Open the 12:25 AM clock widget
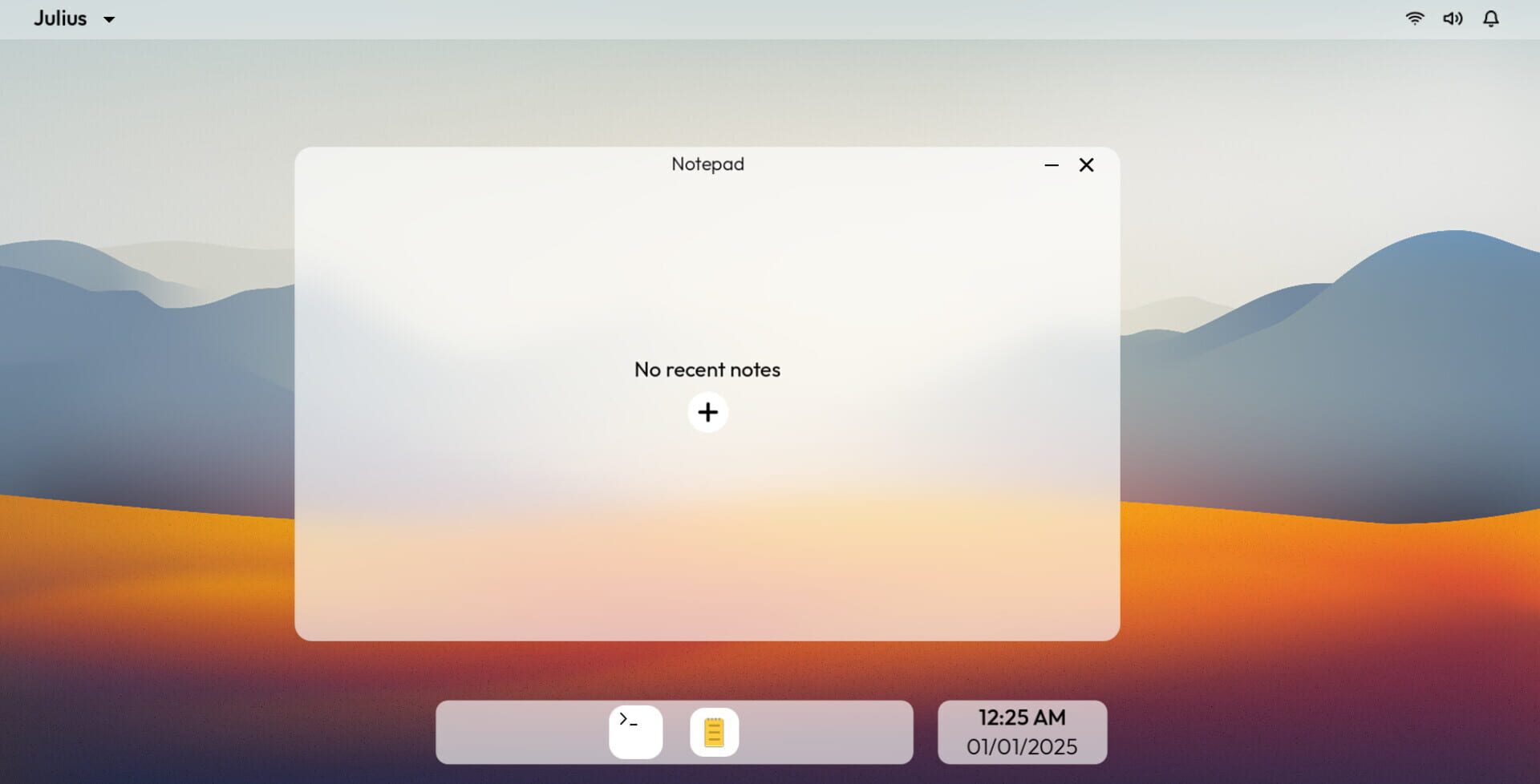This screenshot has height=784, width=1540. click(1022, 732)
